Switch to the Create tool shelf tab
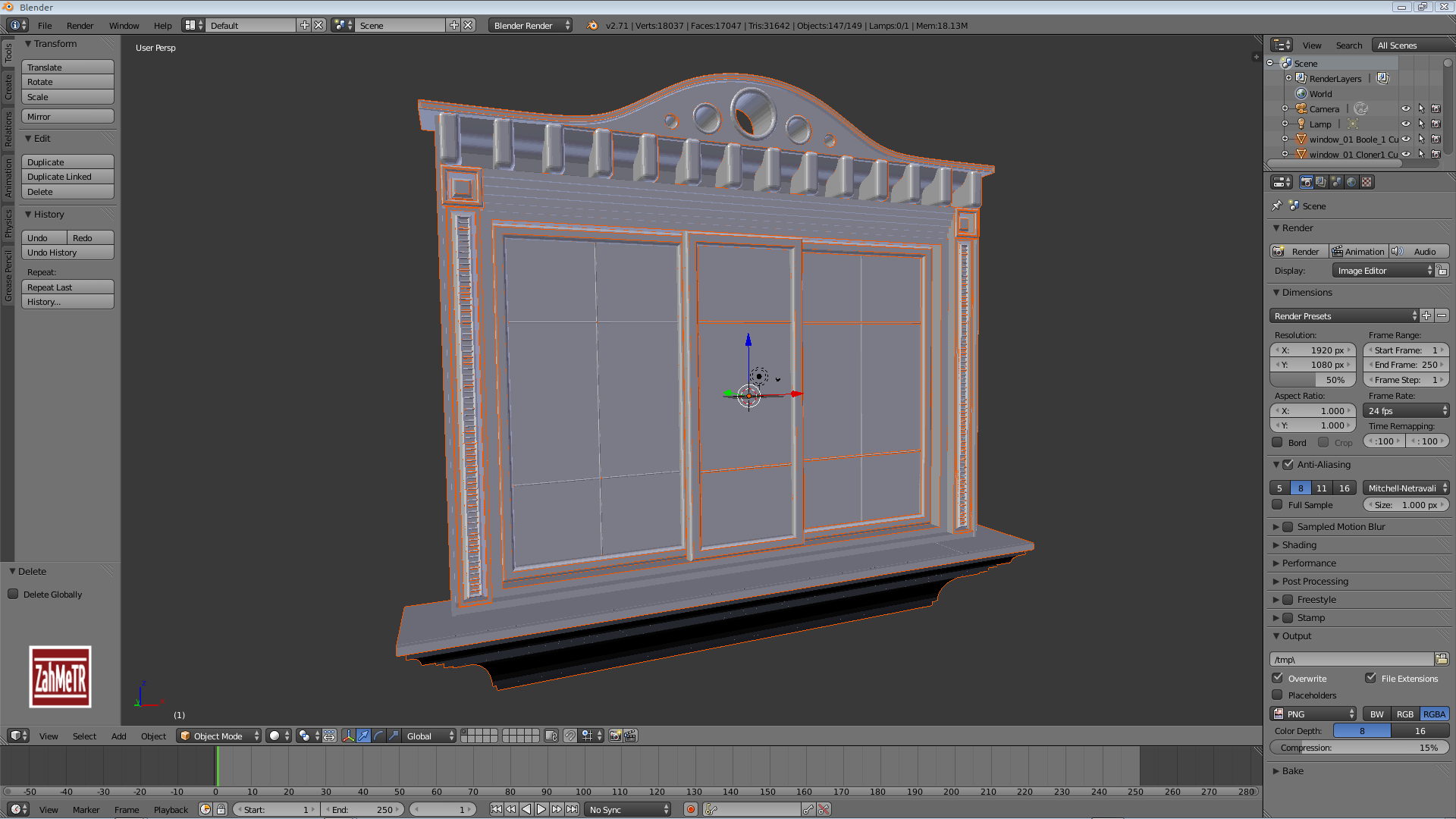Screen dimensions: 1456x819 (x=8, y=87)
